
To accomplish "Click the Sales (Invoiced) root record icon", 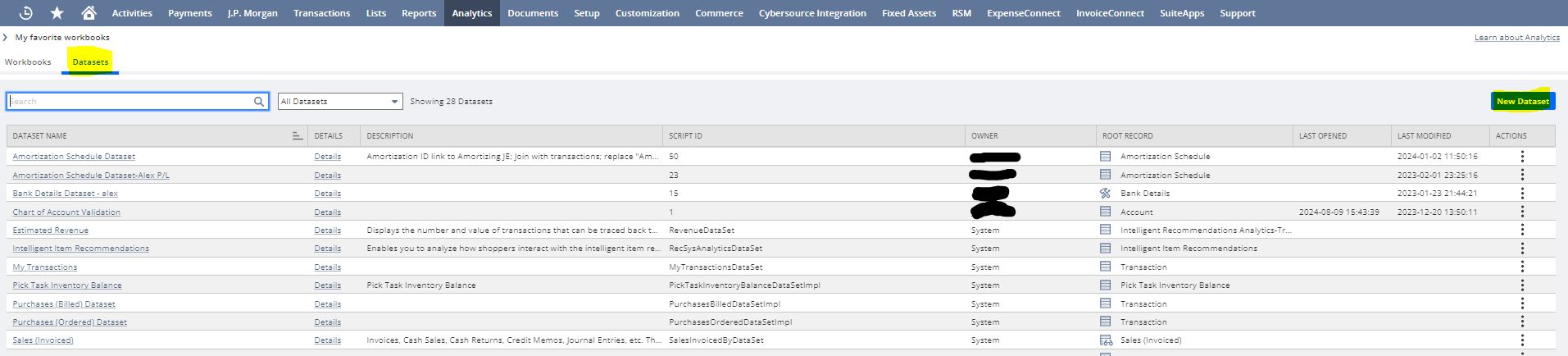I will pyautogui.click(x=1106, y=340).
